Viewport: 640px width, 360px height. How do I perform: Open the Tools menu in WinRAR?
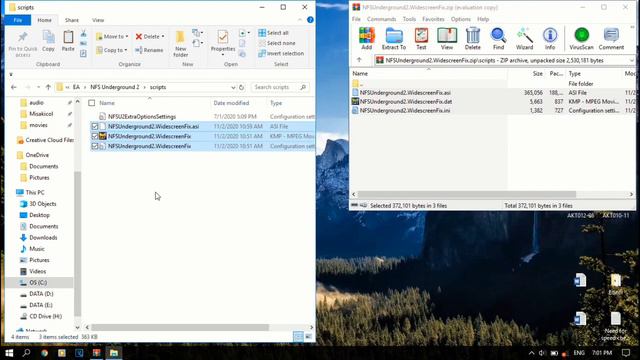409,19
